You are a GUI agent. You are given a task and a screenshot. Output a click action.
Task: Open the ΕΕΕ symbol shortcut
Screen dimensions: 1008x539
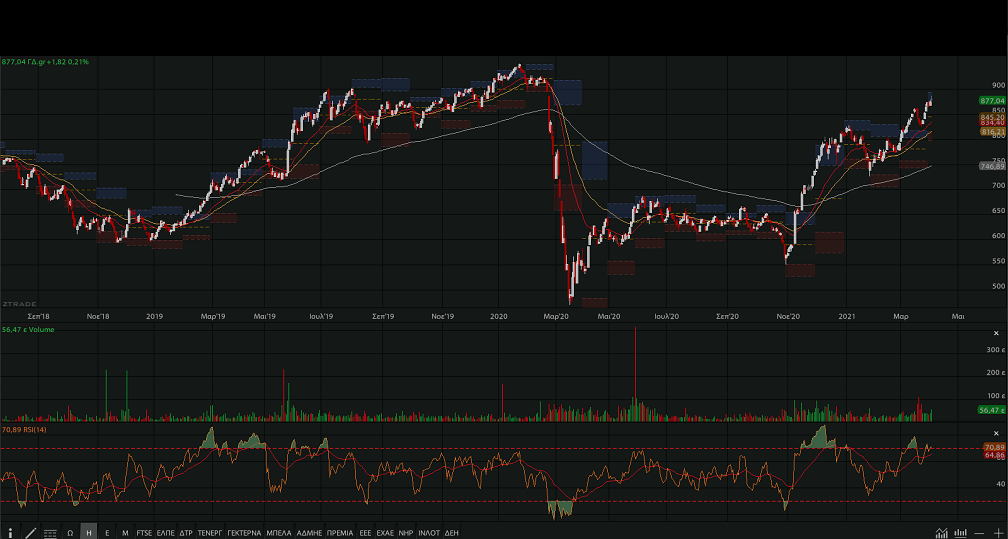point(365,533)
